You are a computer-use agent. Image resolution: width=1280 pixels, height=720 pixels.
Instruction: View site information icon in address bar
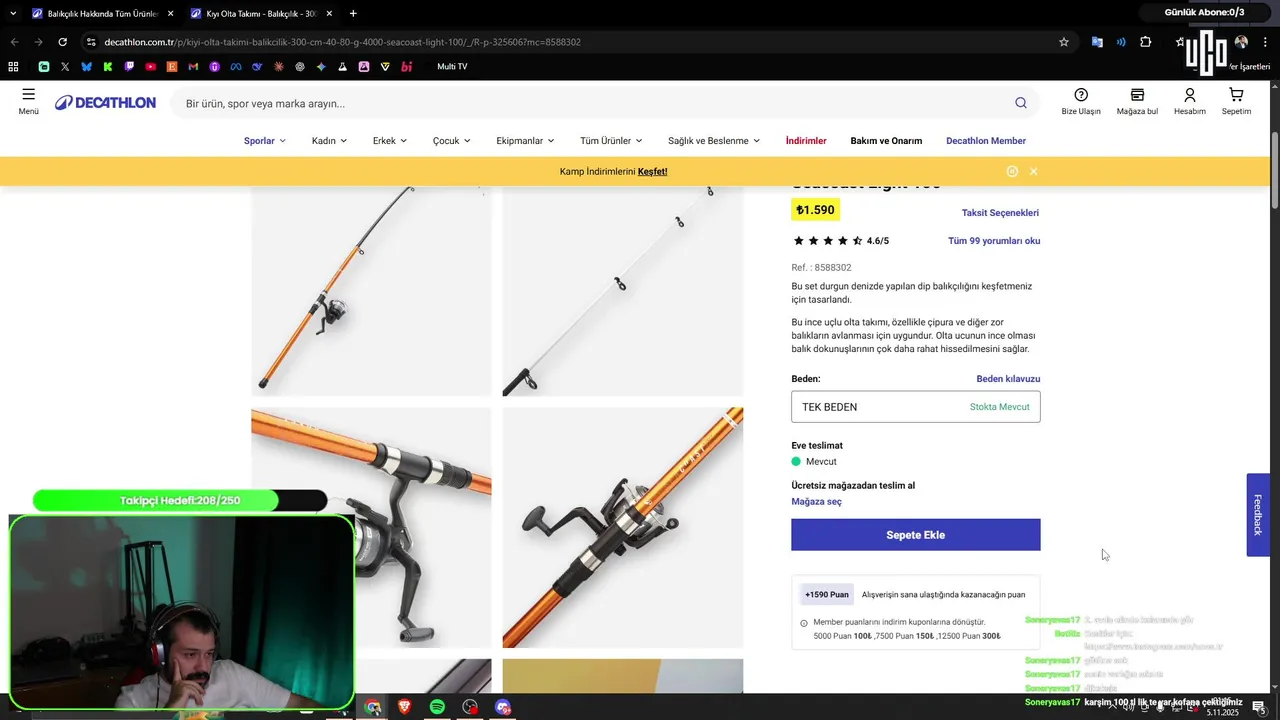91,42
